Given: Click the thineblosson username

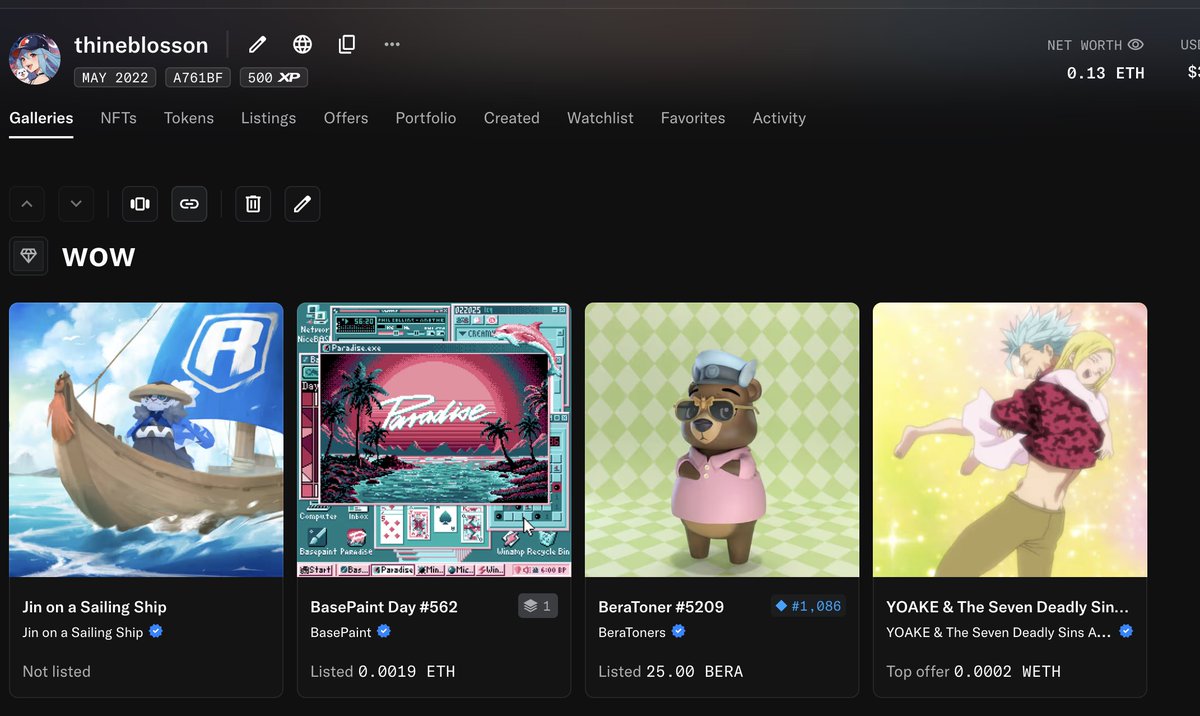Looking at the screenshot, I should (x=141, y=45).
